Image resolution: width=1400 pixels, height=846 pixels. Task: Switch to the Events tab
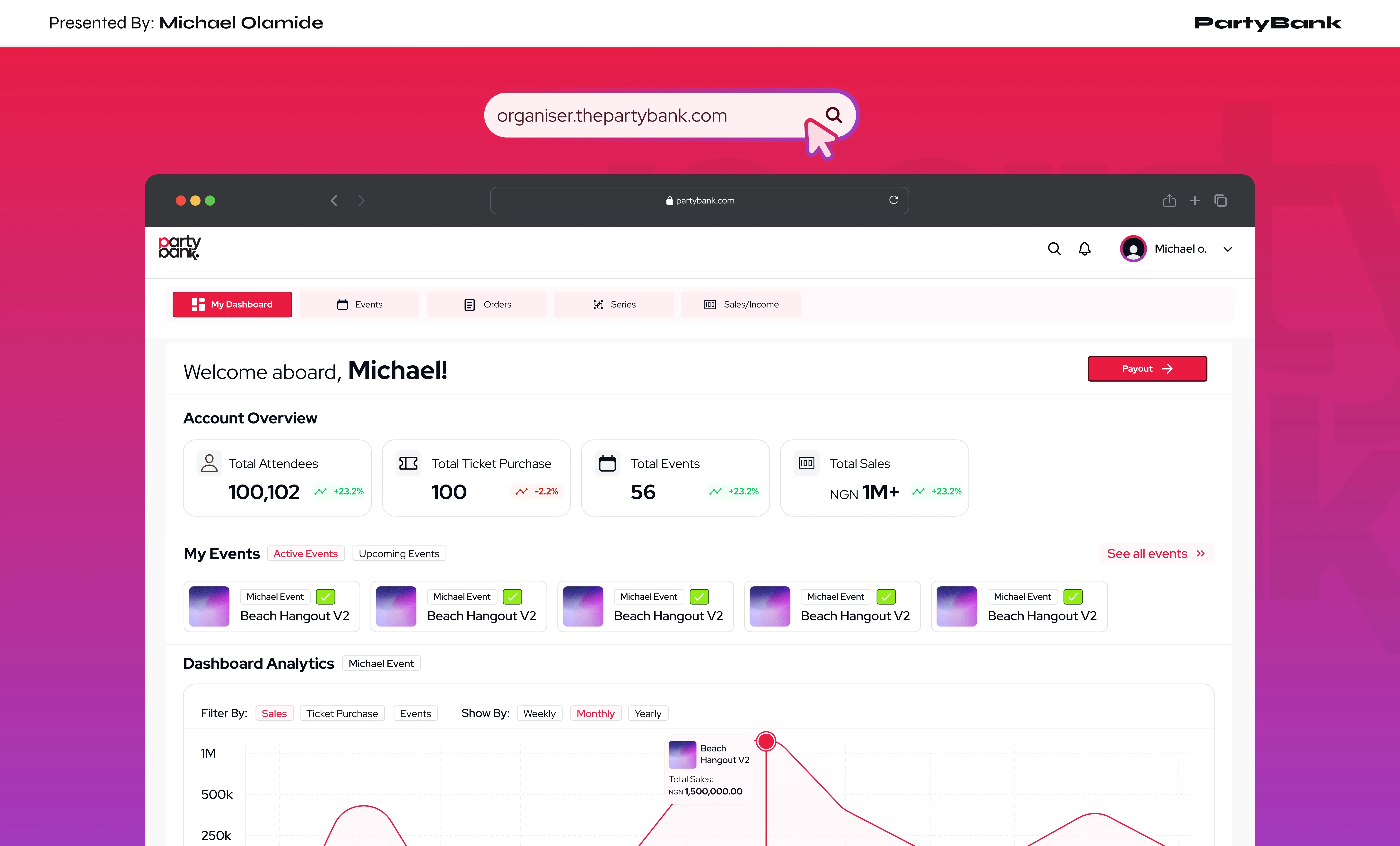360,305
